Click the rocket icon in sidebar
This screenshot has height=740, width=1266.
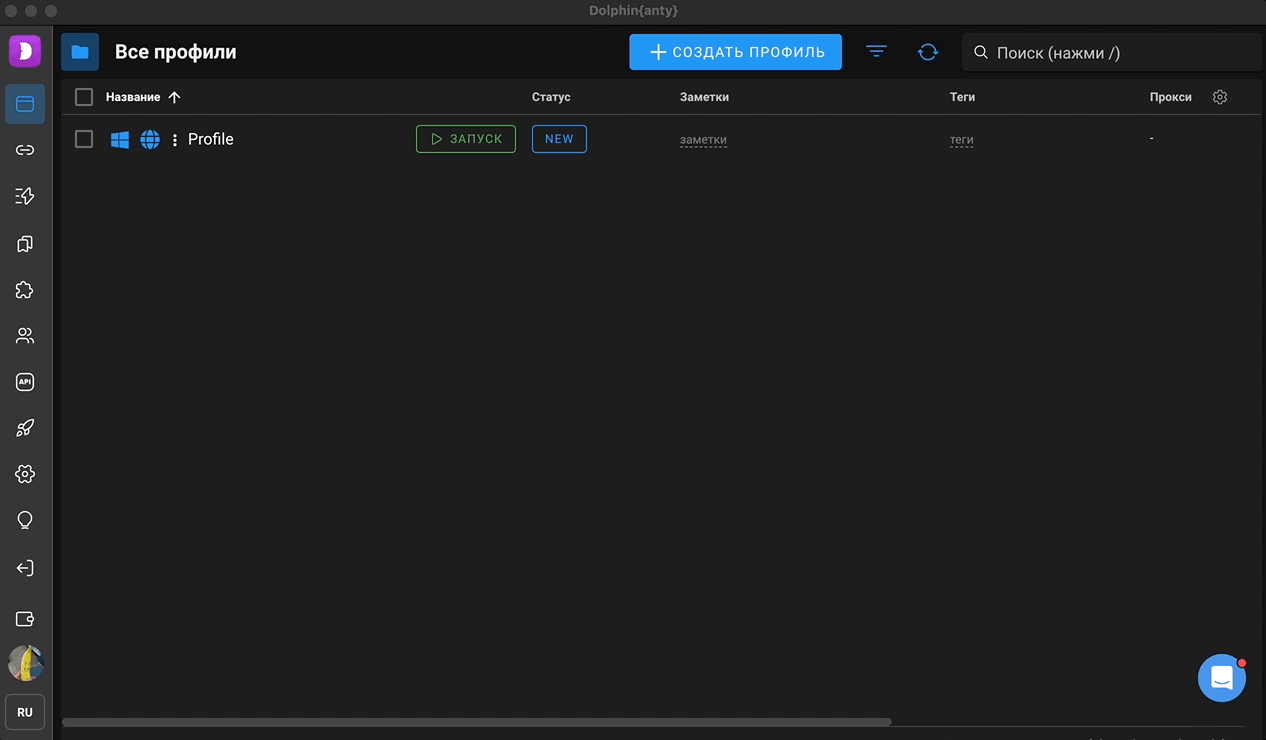pyautogui.click(x=25, y=428)
